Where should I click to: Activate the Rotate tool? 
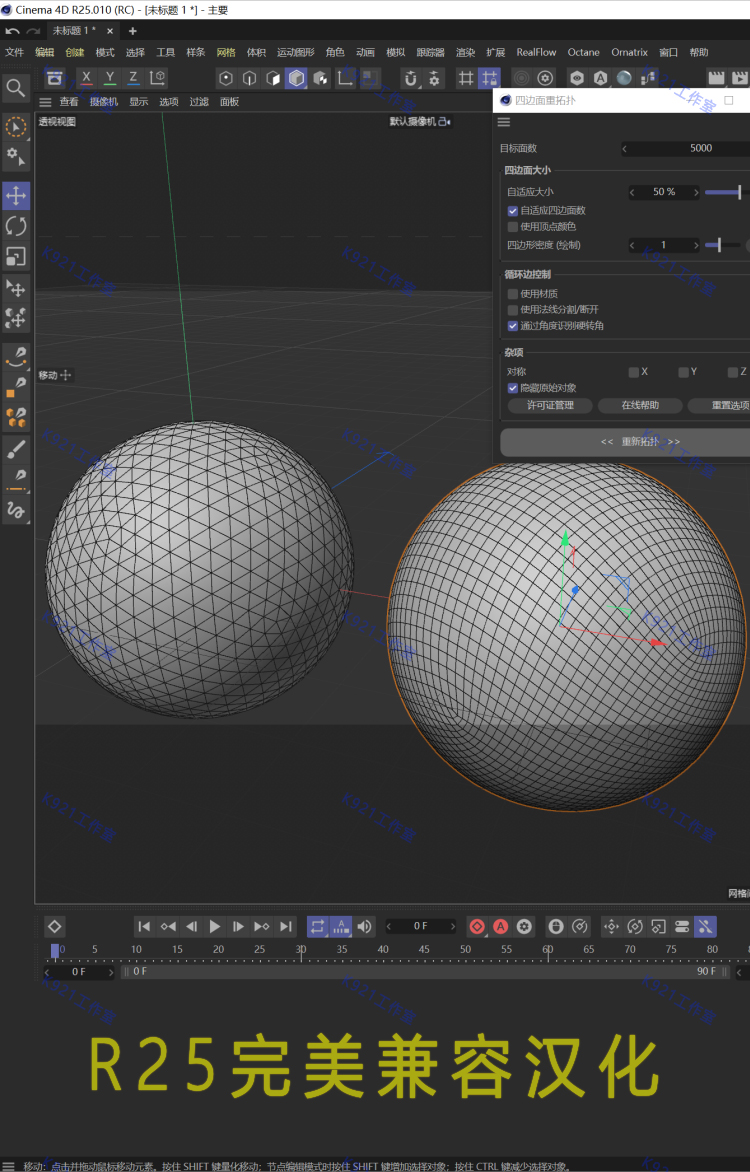coord(16,226)
